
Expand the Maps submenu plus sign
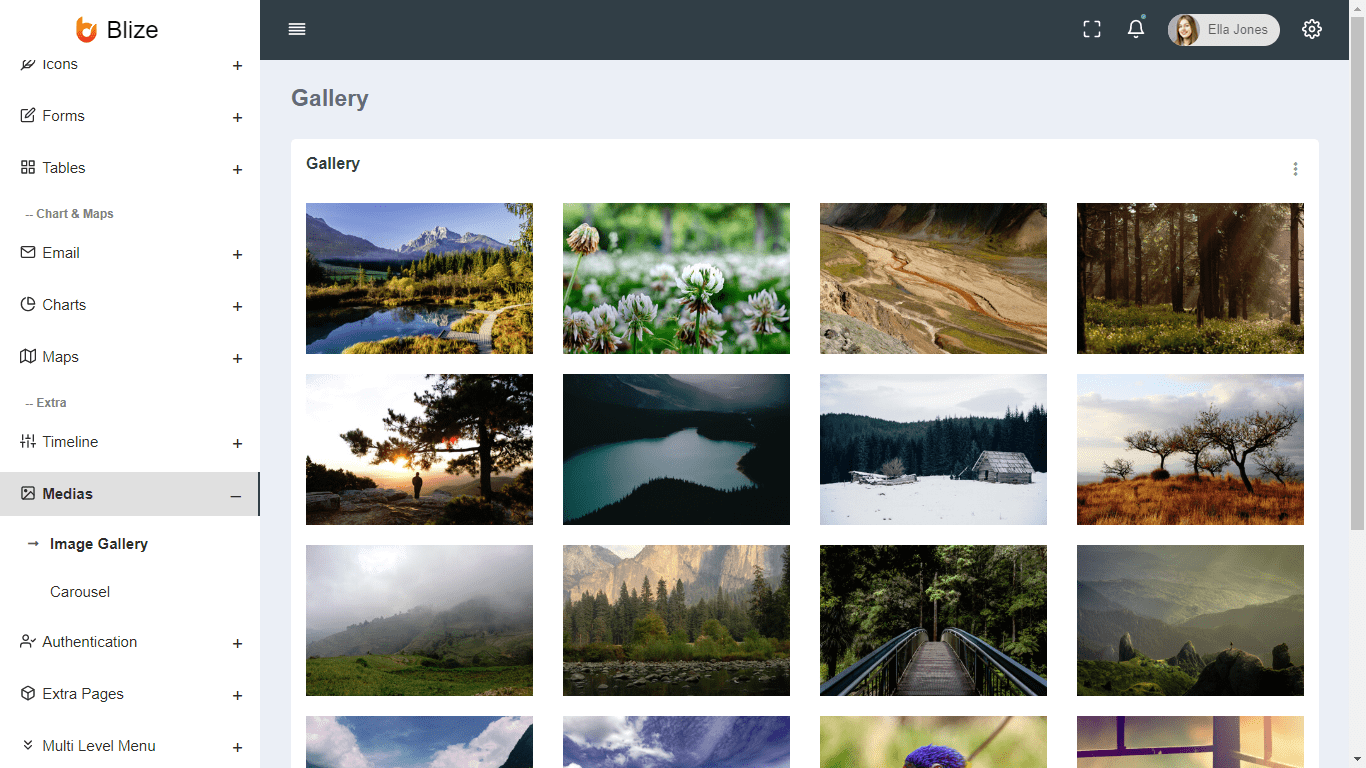[x=237, y=359]
